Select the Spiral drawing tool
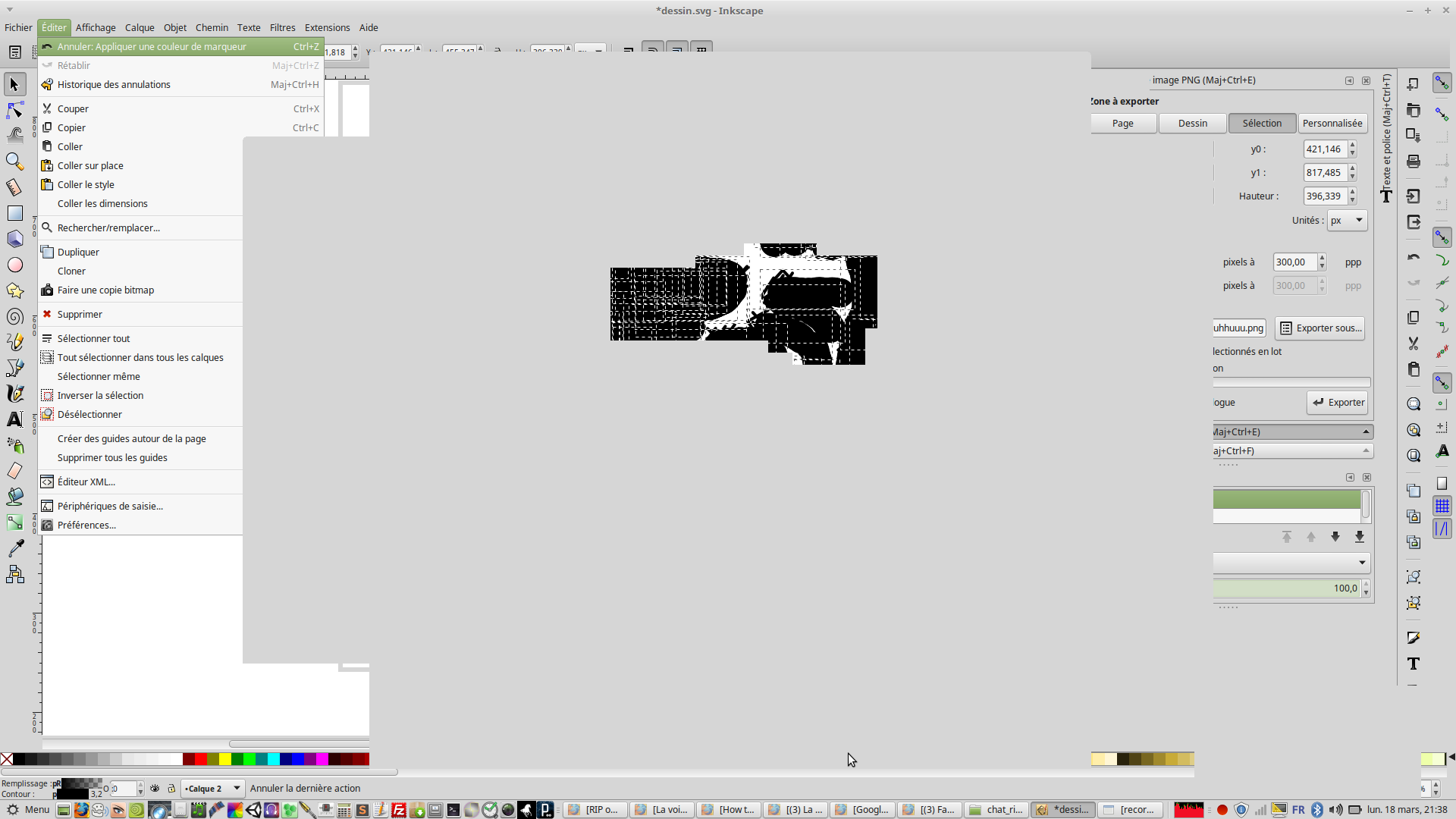 [14, 317]
